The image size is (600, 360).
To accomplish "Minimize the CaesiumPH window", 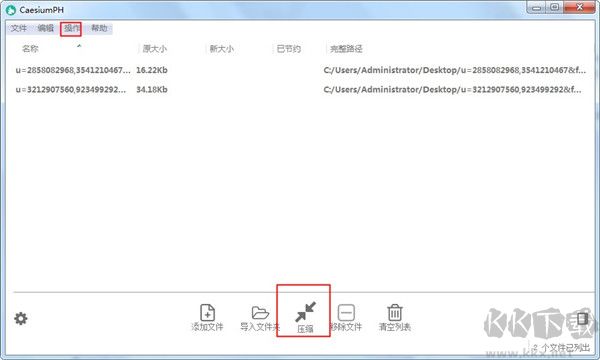I will coord(536,7).
